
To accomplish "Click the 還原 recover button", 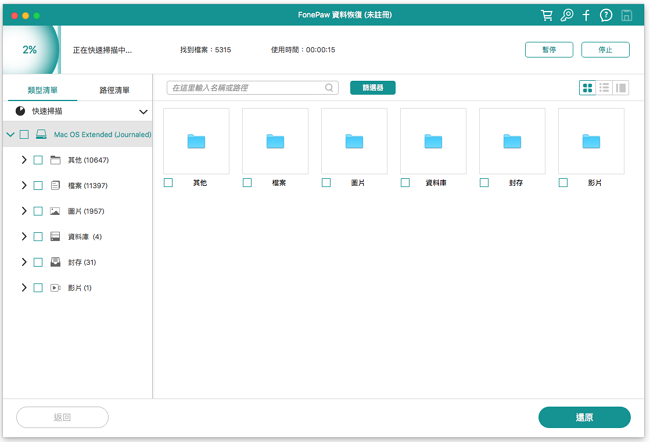I will click(585, 417).
